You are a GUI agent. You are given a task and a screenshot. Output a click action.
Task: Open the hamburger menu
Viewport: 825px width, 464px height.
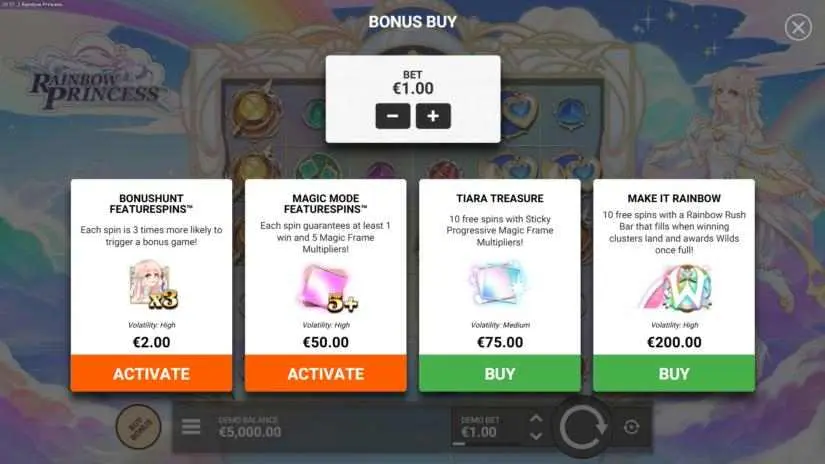191,427
